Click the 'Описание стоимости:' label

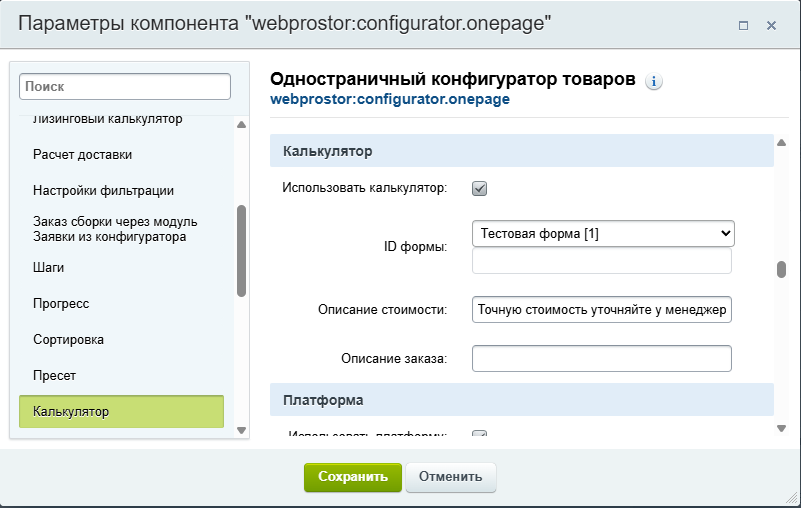(382, 310)
